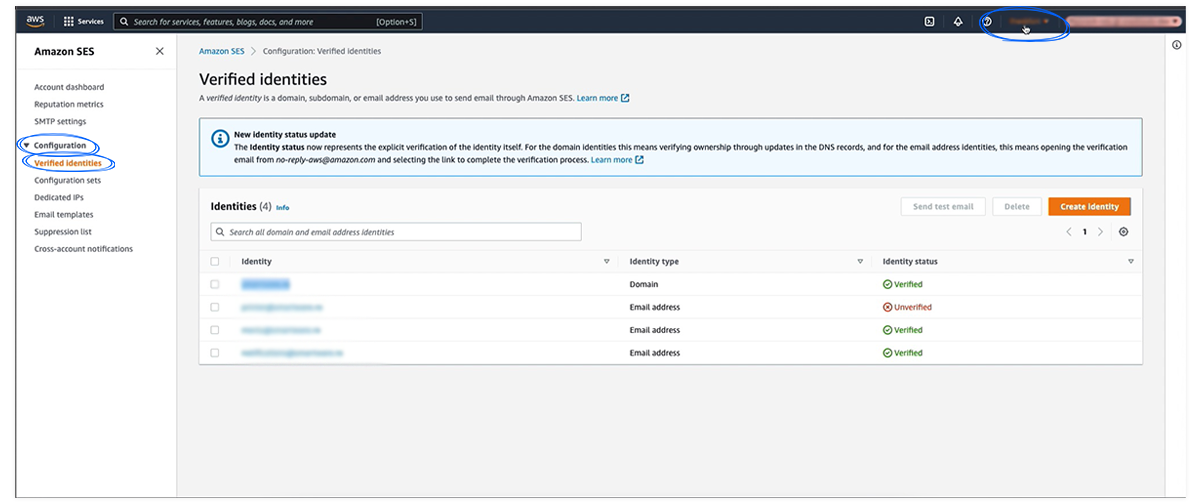Sort by the Identity type column arrow
This screenshot has width=1200, height=504.
pyautogui.click(x=860, y=262)
